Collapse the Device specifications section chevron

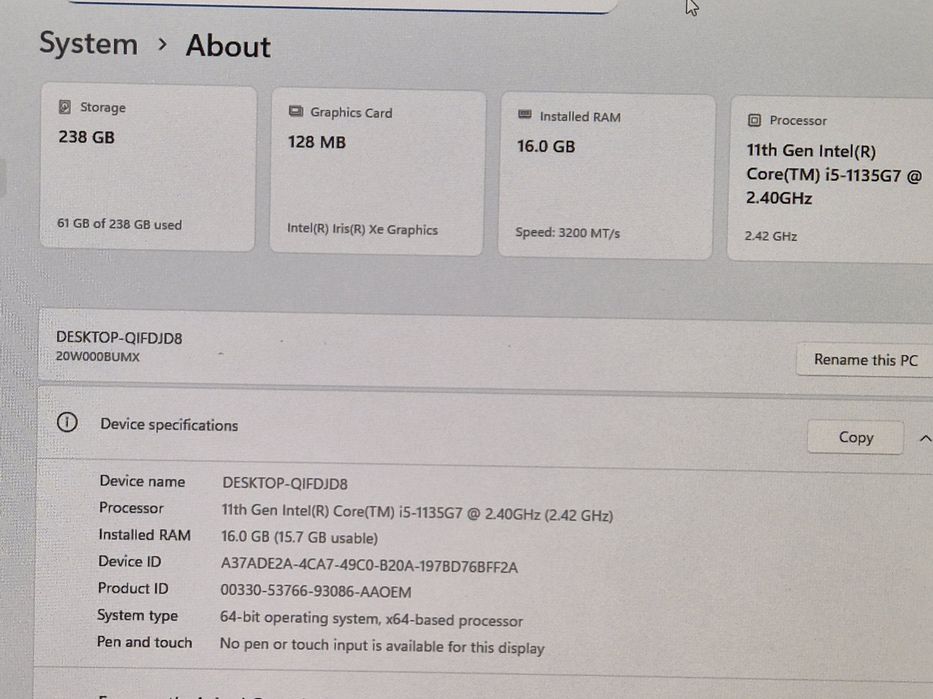tap(925, 439)
